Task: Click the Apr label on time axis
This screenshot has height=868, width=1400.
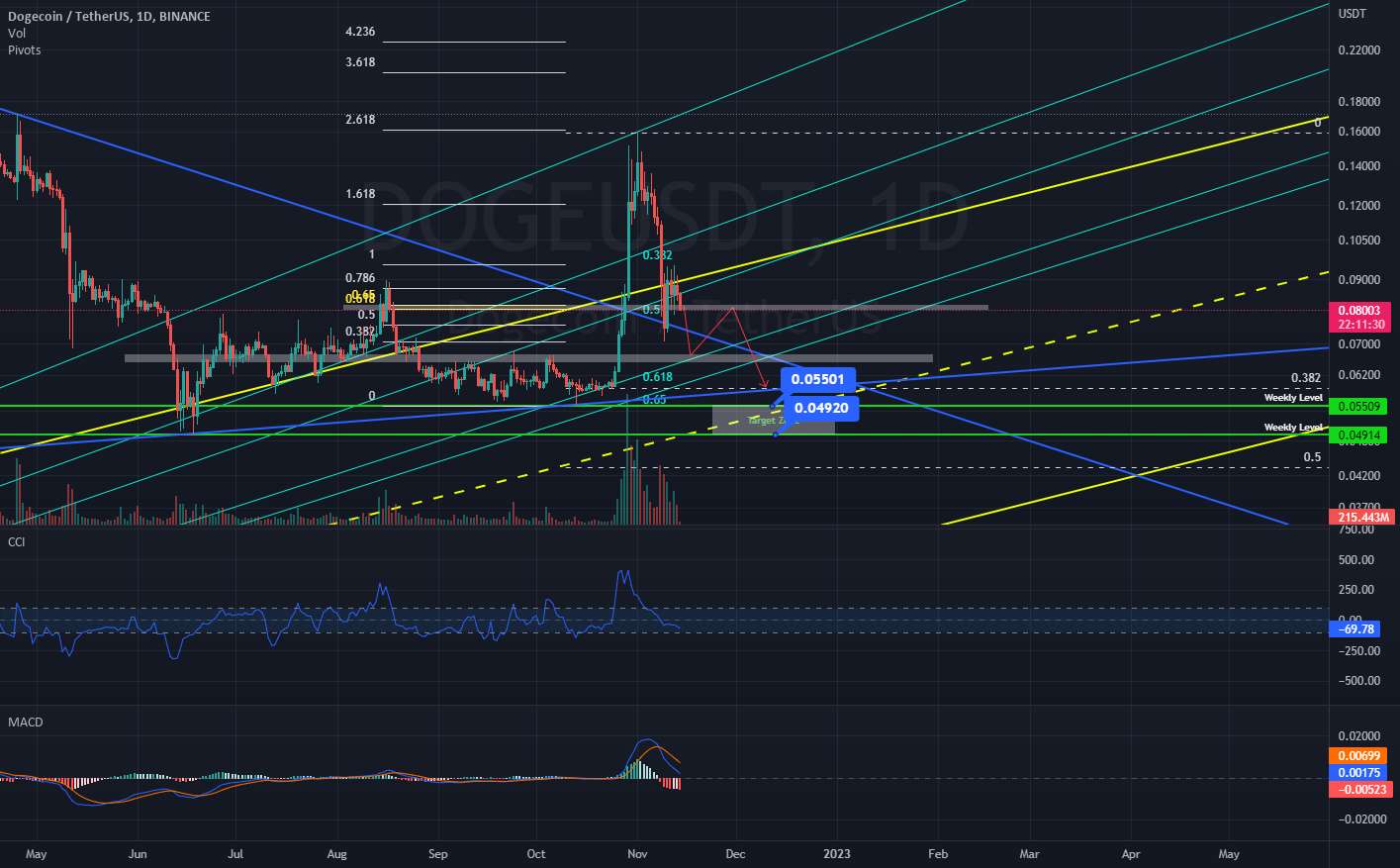Action: pyautogui.click(x=1131, y=853)
